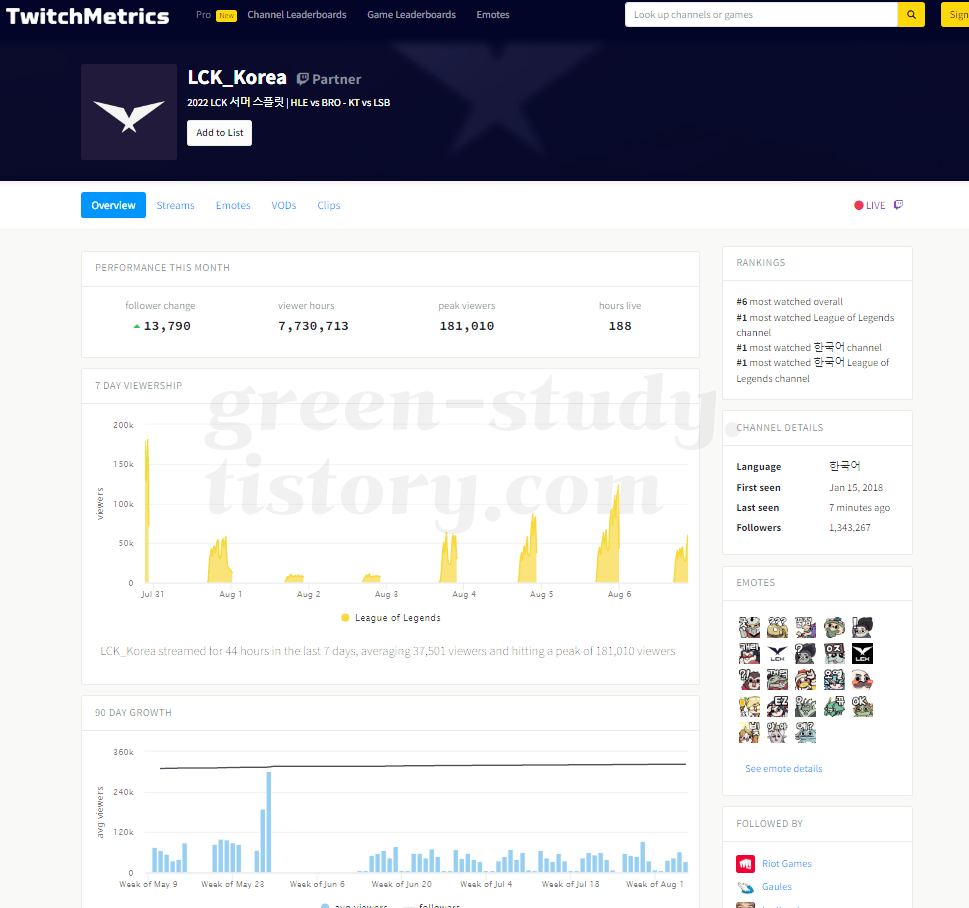Screen dimensions: 969x908
Task: Click the Twitch Partner badge icon
Action: click(302, 78)
